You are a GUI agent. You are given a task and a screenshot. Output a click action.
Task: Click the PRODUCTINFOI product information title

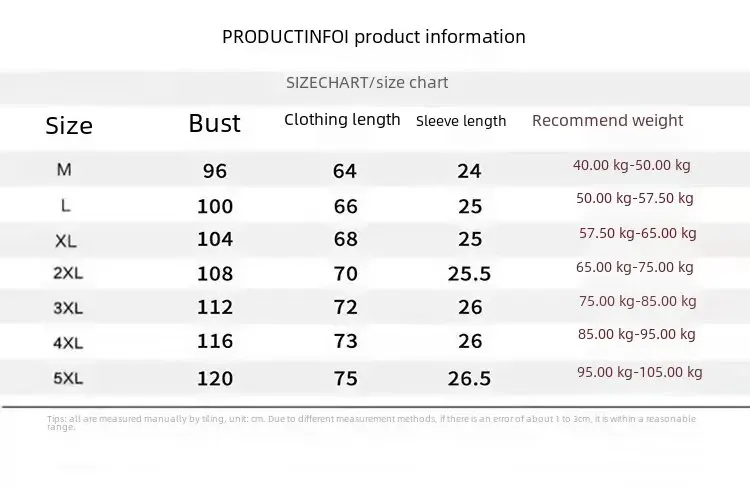tap(373, 37)
